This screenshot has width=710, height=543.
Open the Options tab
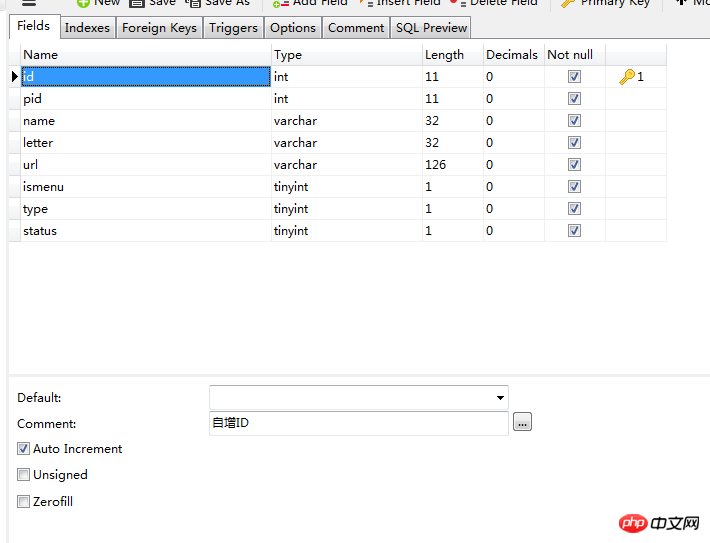(x=293, y=28)
